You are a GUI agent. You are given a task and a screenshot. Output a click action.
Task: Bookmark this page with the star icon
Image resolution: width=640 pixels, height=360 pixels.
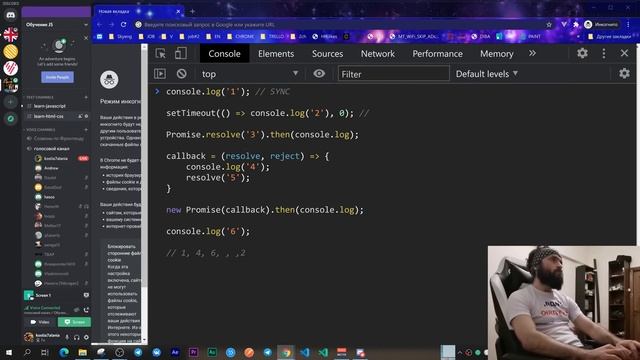point(549,25)
